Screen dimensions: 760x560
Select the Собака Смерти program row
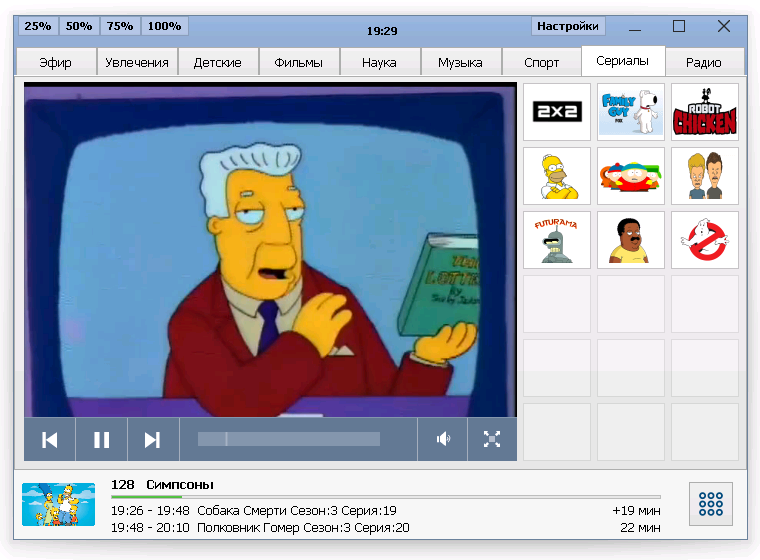385,511
